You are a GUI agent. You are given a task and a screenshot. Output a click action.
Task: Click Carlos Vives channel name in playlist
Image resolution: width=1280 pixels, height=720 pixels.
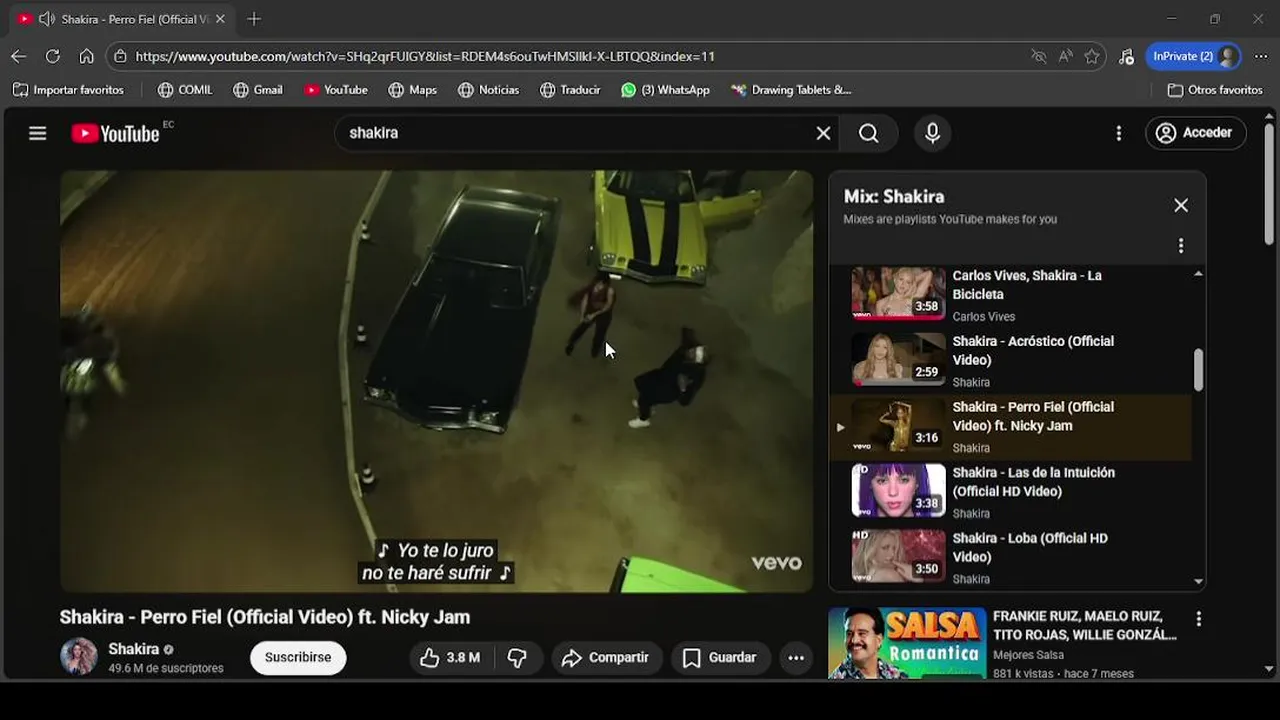pyautogui.click(x=983, y=317)
